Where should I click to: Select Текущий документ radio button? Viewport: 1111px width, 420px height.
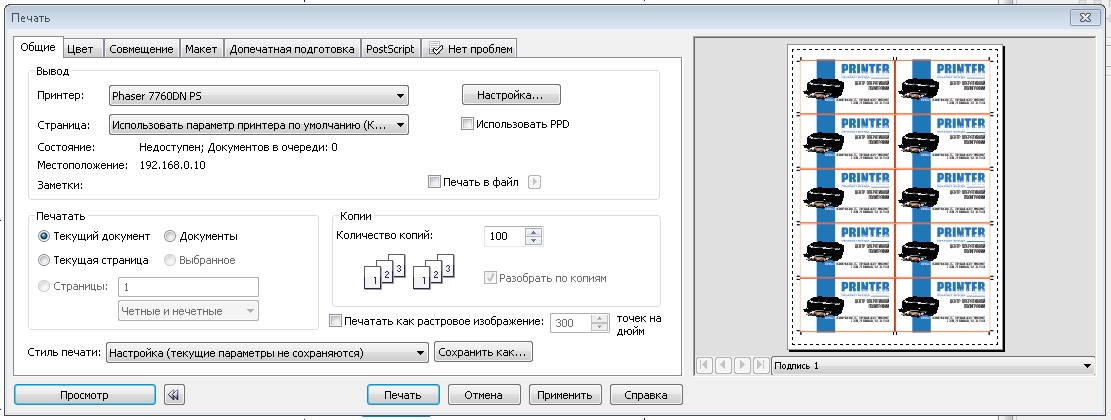point(44,236)
